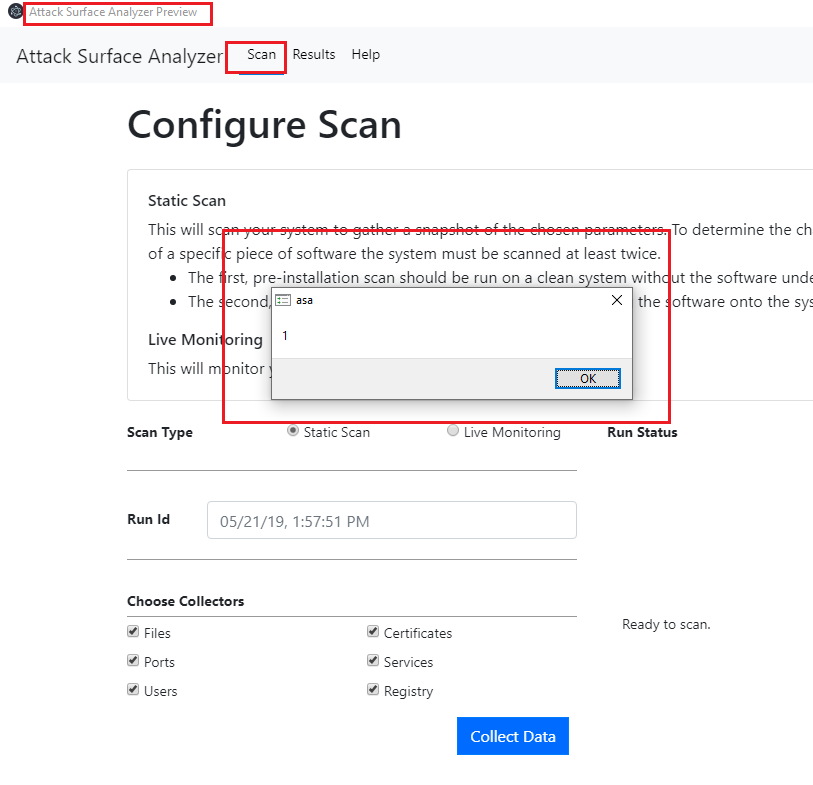
Task: Choose the Live Monitoring radio option
Action: (453, 431)
